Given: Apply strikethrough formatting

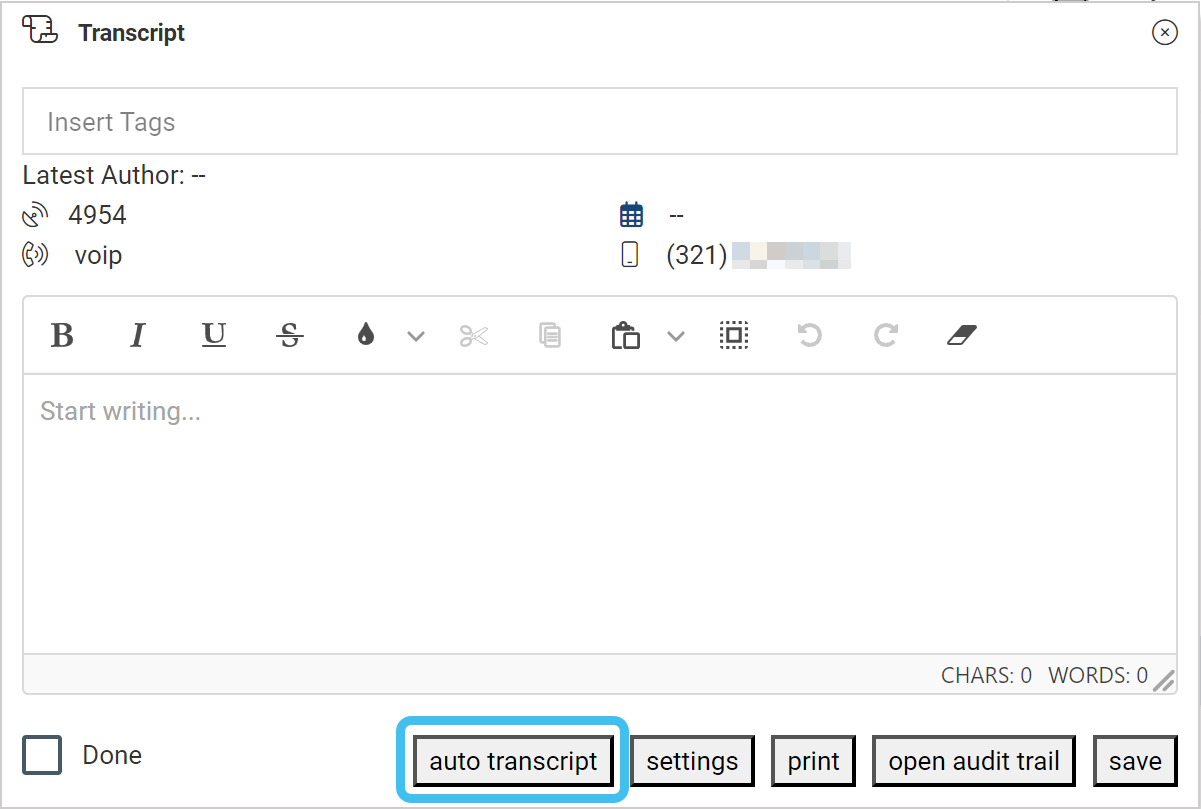Looking at the screenshot, I should pos(290,336).
